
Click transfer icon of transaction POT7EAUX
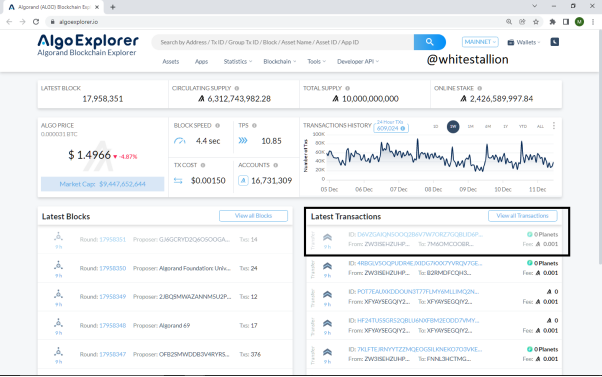click(x=327, y=294)
